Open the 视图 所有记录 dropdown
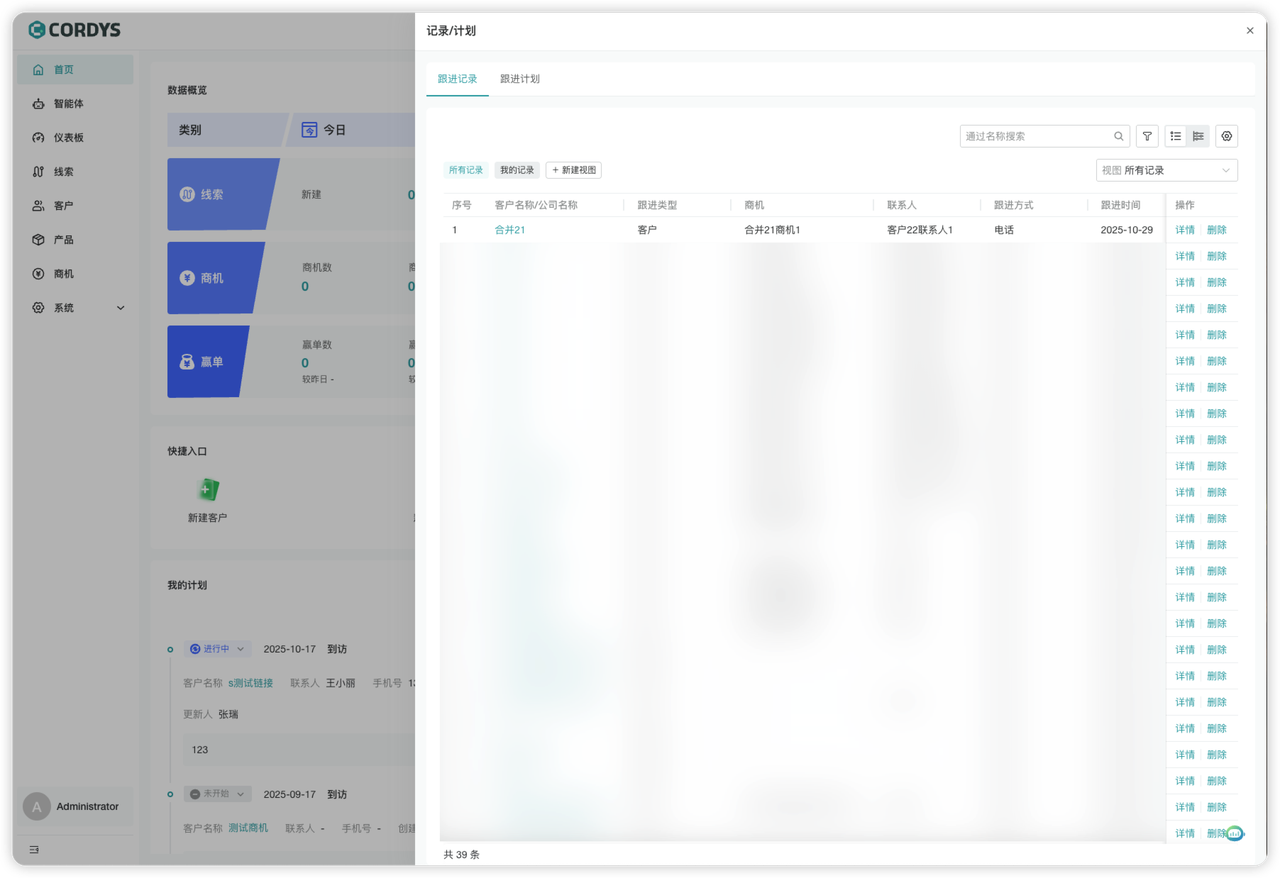Screen dimensions: 1280x878 [1166, 170]
